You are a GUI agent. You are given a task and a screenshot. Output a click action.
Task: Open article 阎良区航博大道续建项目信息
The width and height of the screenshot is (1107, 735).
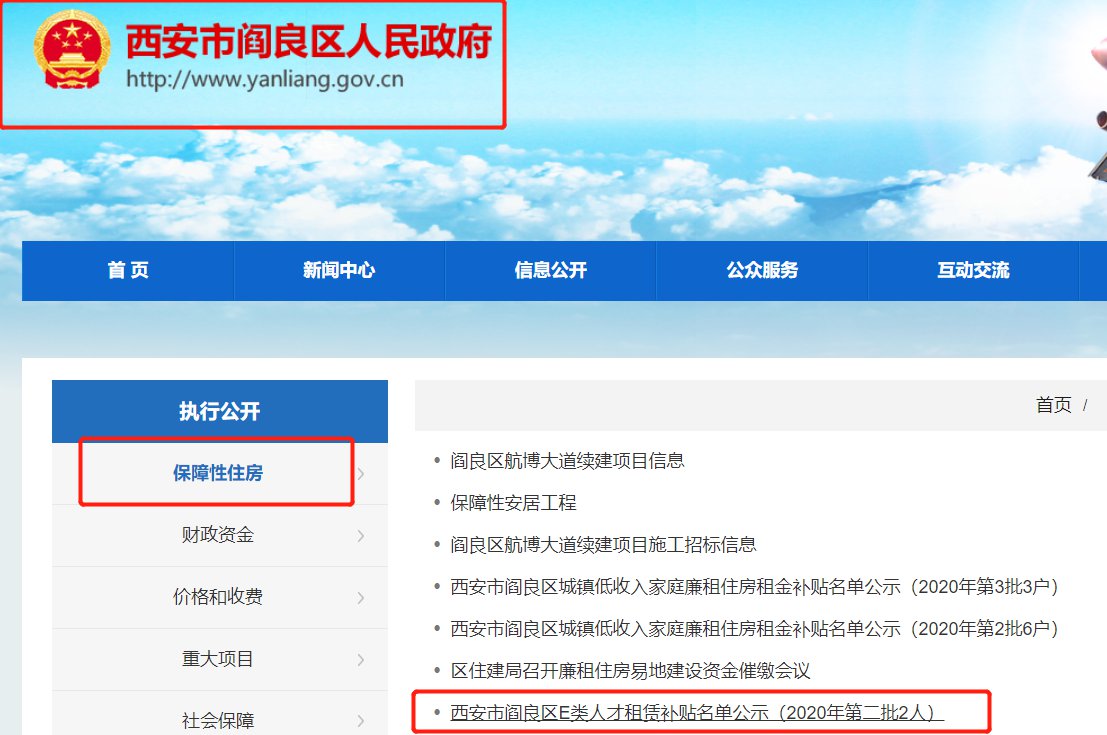pos(567,461)
